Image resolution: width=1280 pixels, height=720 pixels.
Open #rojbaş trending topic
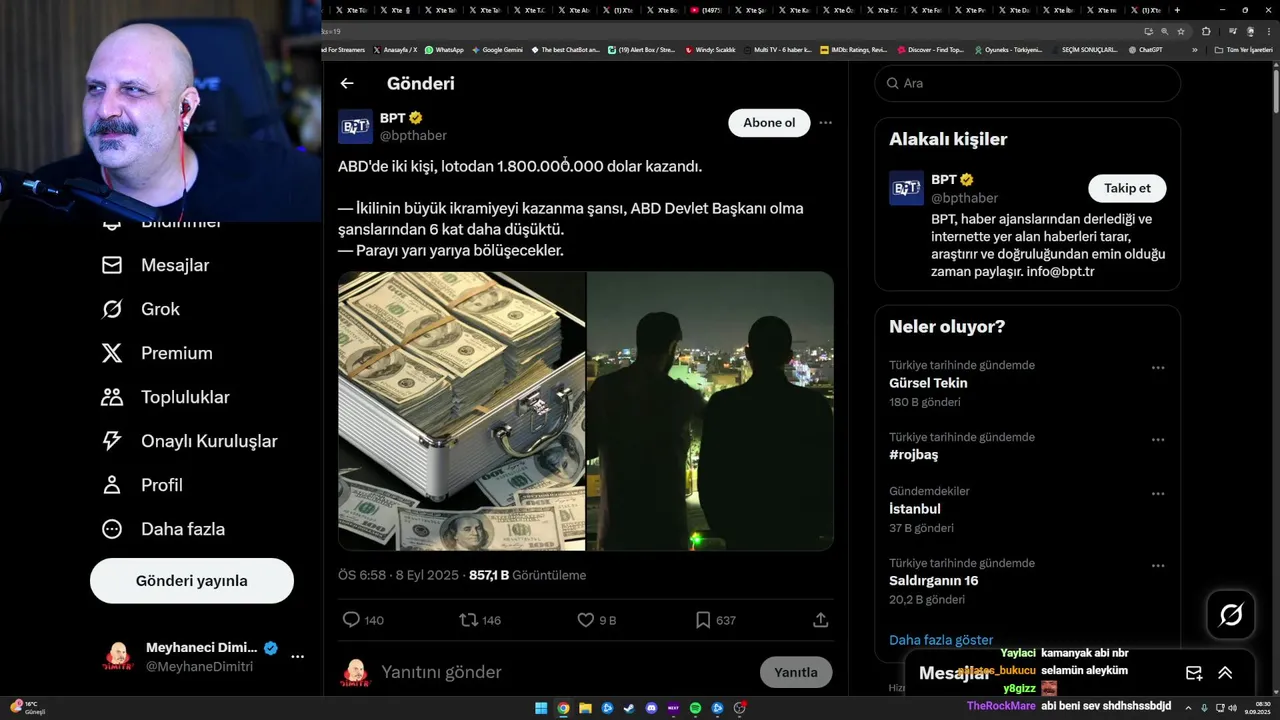click(913, 455)
